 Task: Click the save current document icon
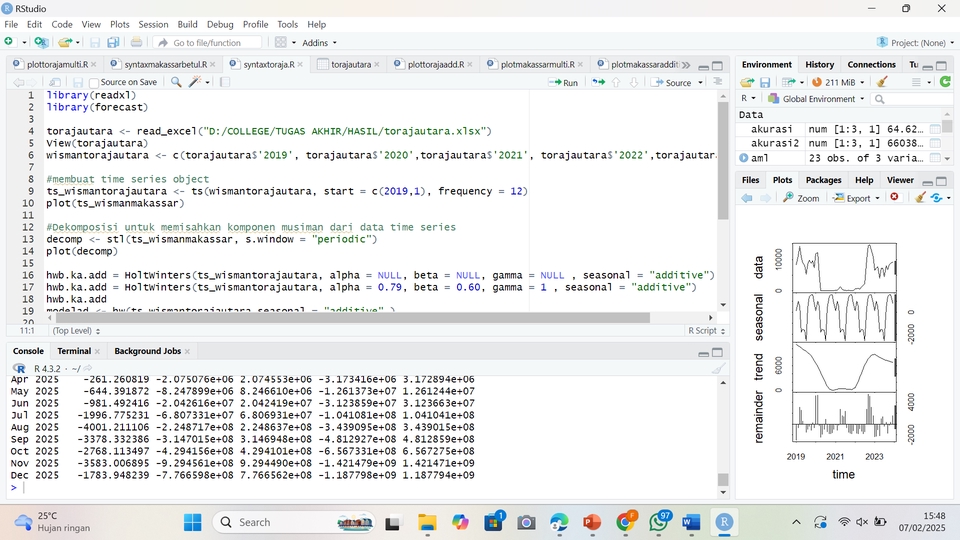[x=78, y=83]
